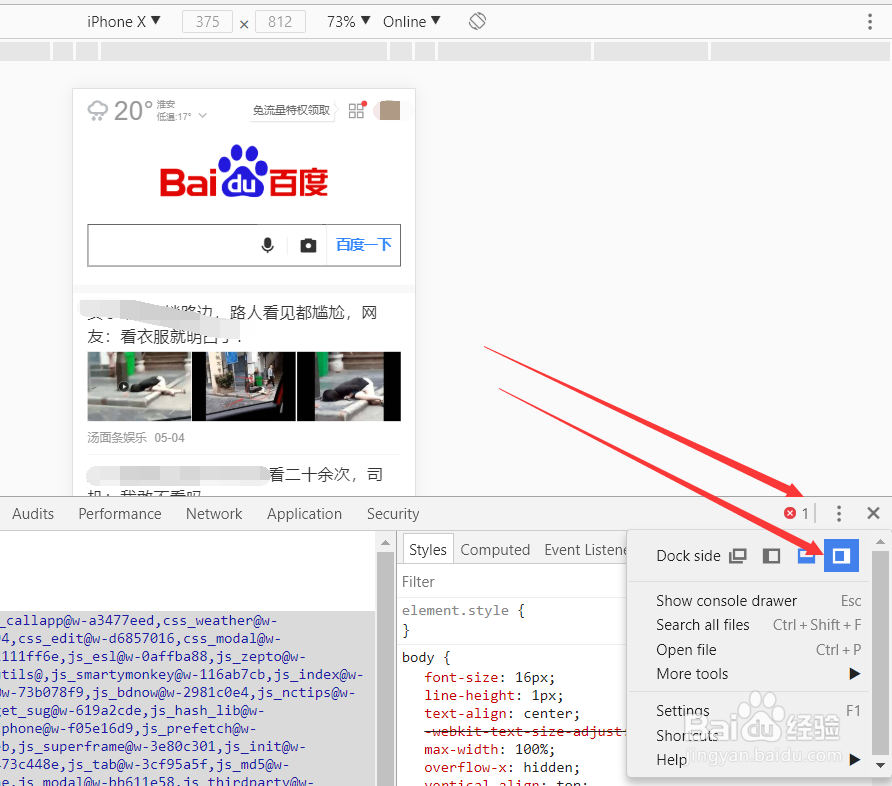Click the microphone voice search icon
The width and height of the screenshot is (892, 786).
tap(267, 245)
